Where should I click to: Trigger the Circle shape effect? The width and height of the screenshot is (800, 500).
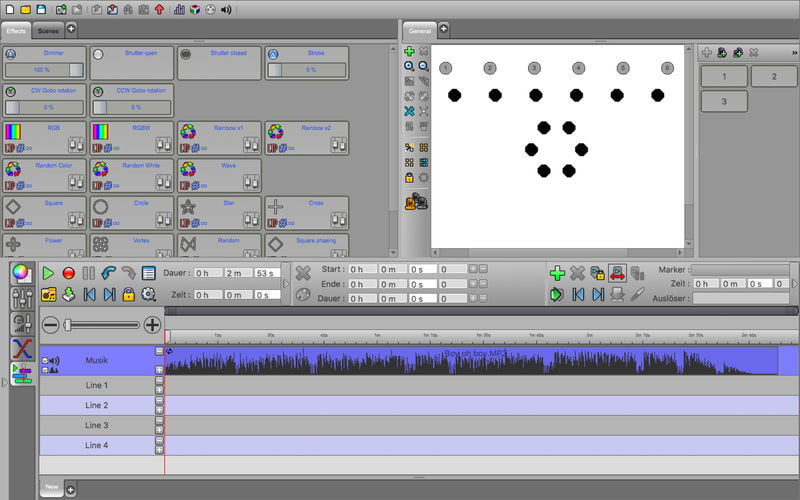132,213
